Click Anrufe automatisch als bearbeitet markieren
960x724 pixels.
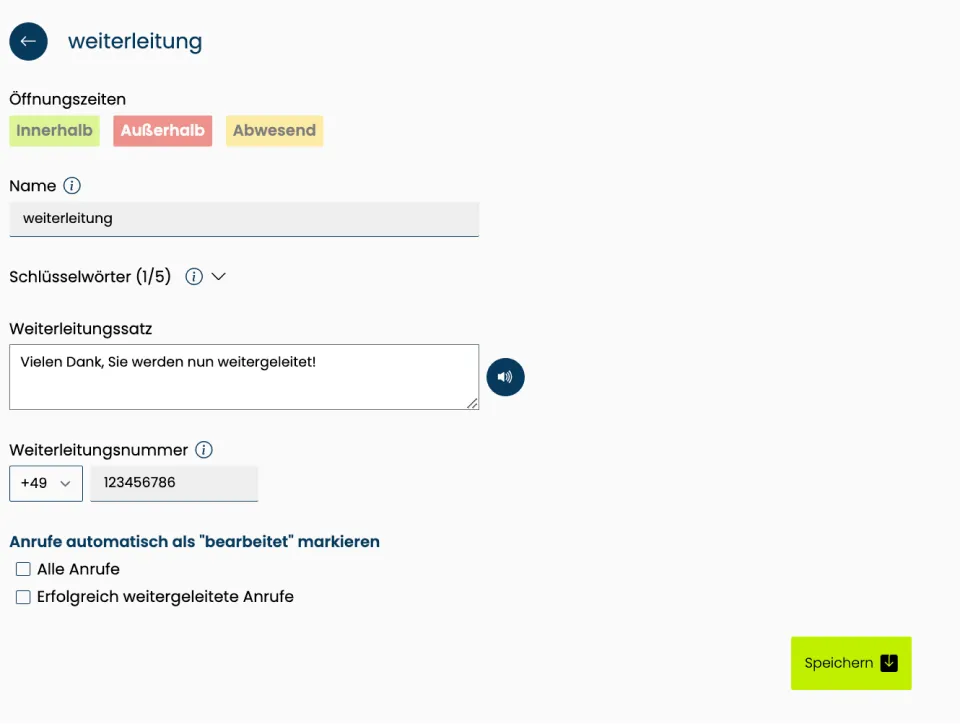(x=194, y=541)
